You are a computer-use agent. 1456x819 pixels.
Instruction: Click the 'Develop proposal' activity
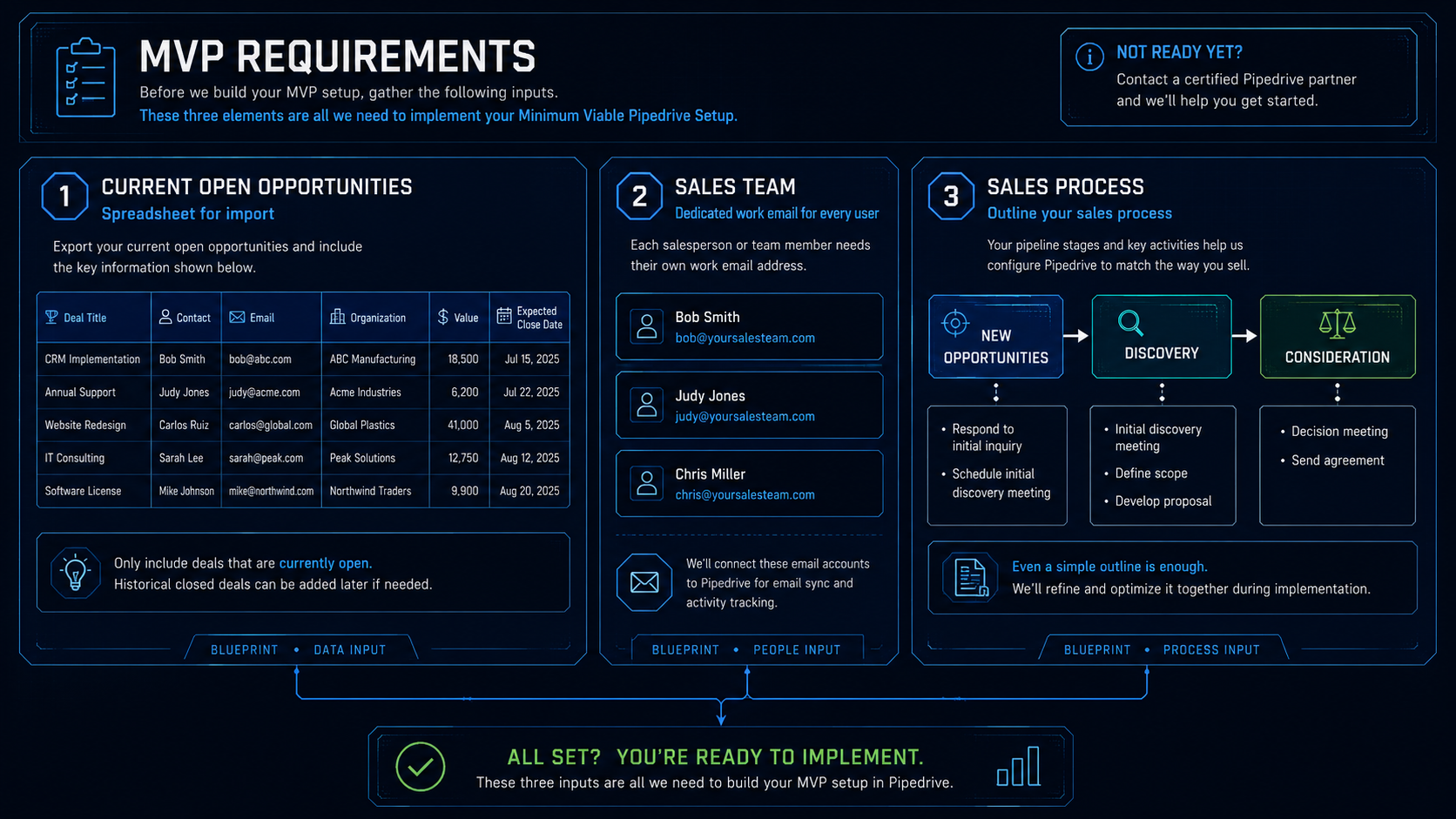(x=1163, y=501)
